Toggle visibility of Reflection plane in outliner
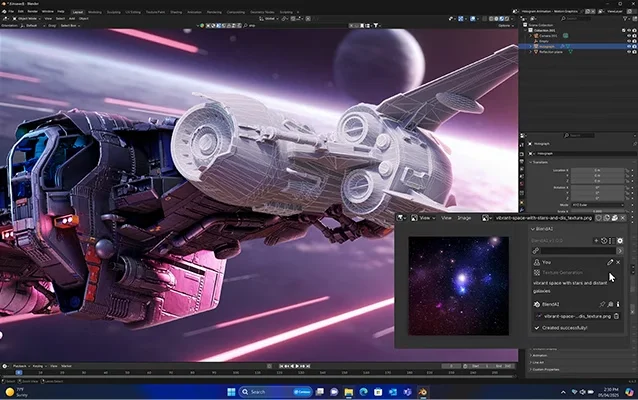The height and width of the screenshot is (400, 638). click(x=629, y=52)
